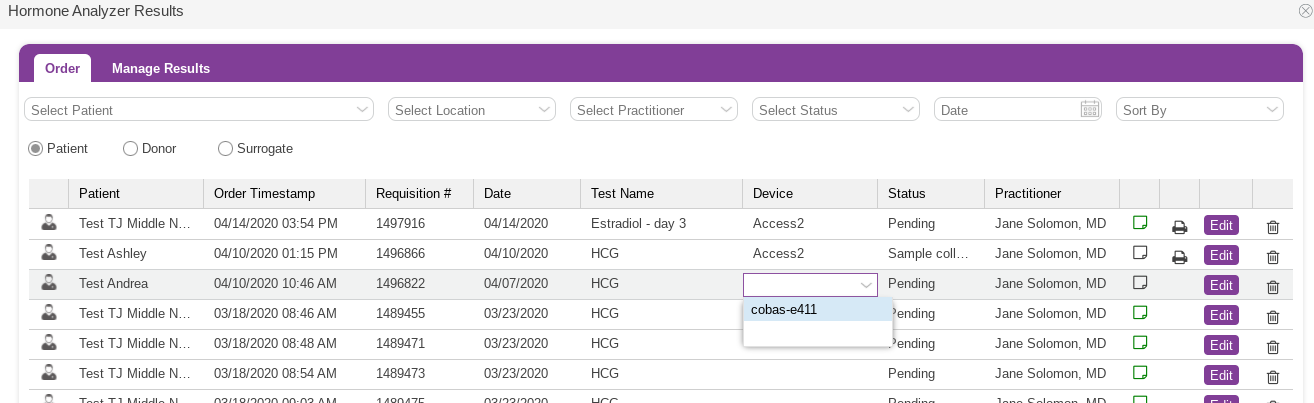Viewport: 1314px width, 403px height.
Task: Delete the Test Ashley order via trash icon
Action: pyautogui.click(x=1273, y=257)
